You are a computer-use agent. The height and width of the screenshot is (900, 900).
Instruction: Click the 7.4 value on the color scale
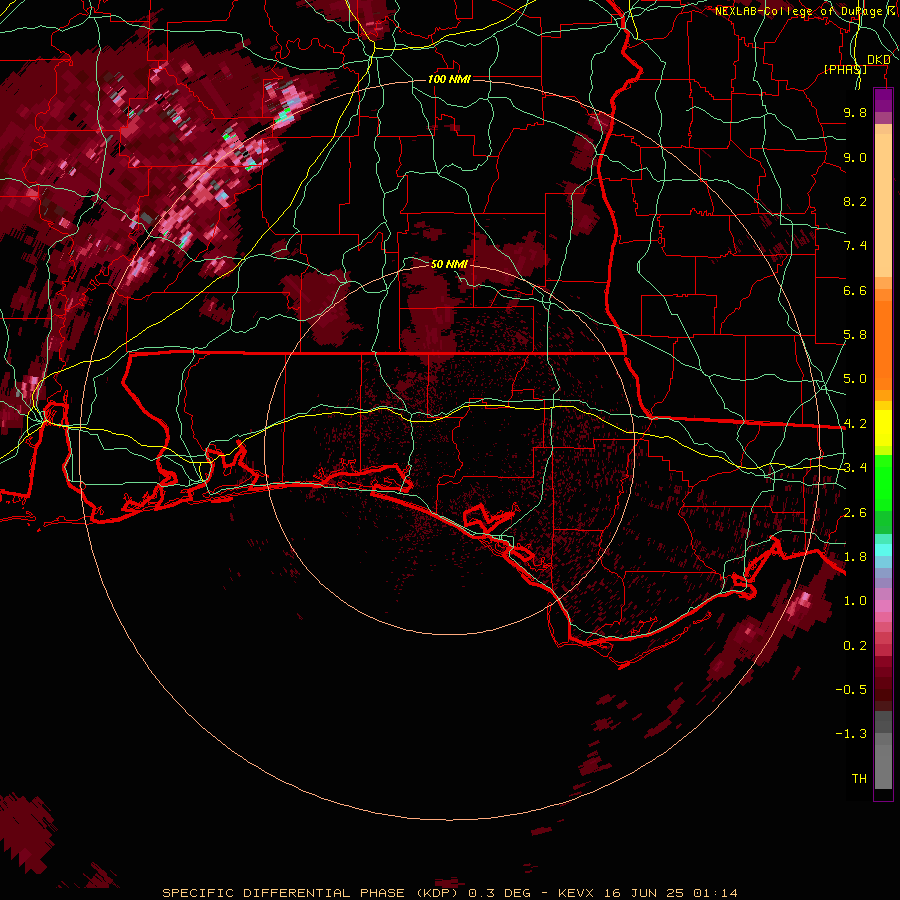coord(855,246)
